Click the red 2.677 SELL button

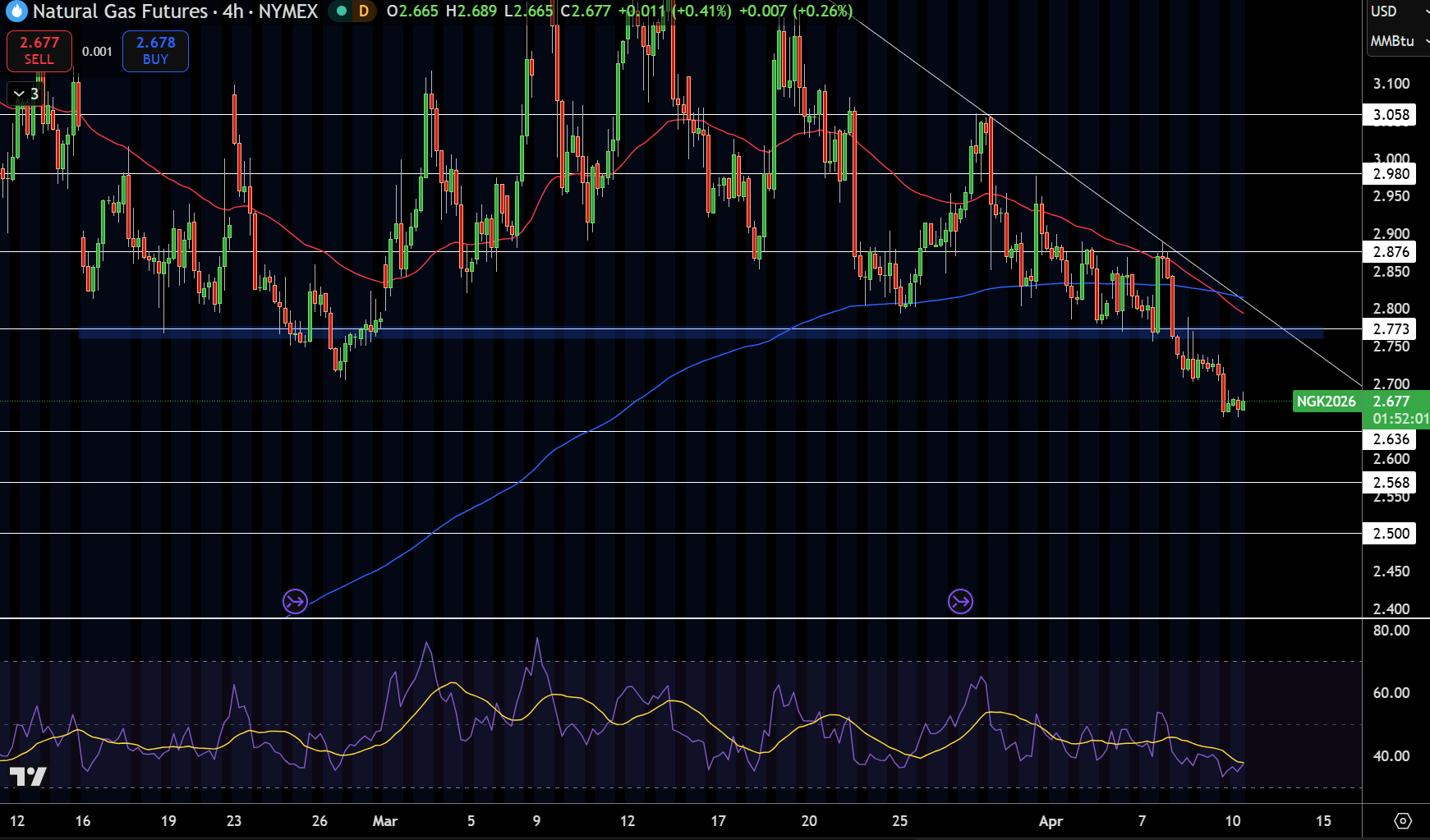(39, 51)
